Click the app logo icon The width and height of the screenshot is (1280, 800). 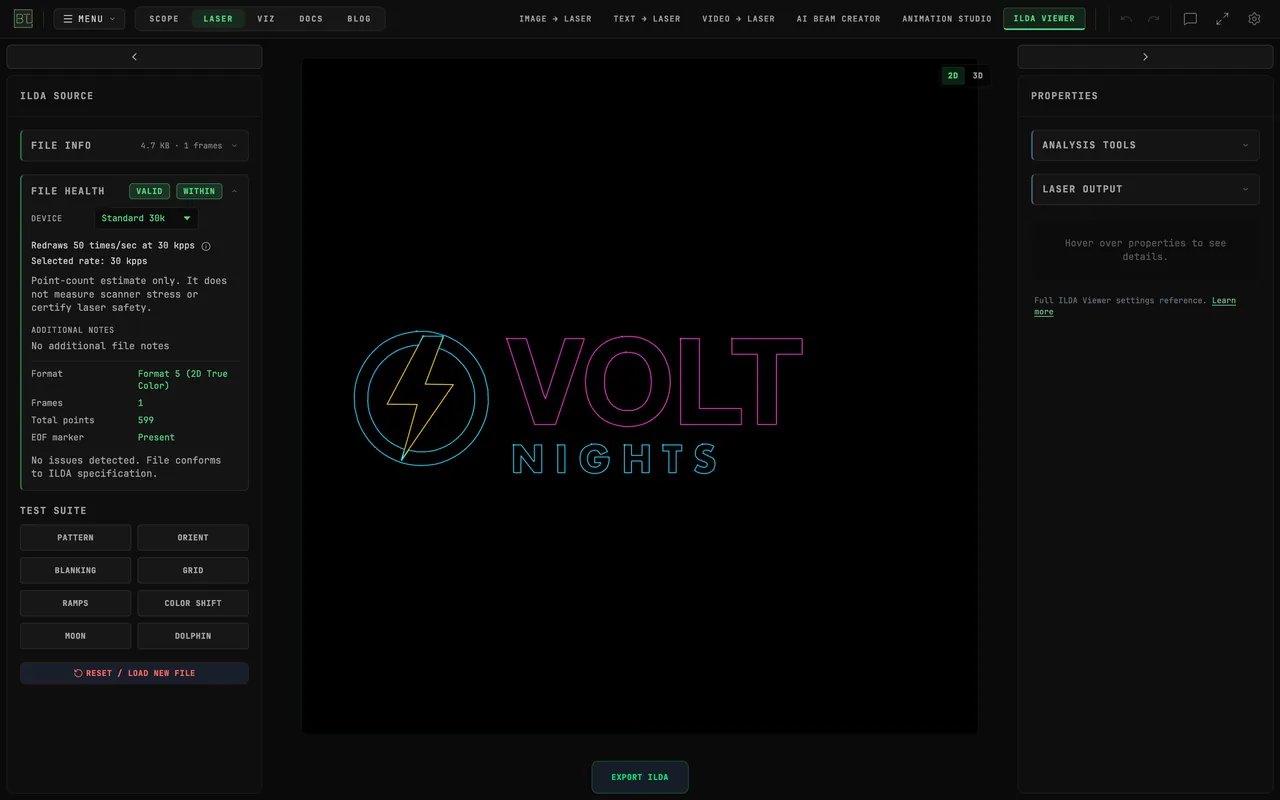tap(23, 19)
